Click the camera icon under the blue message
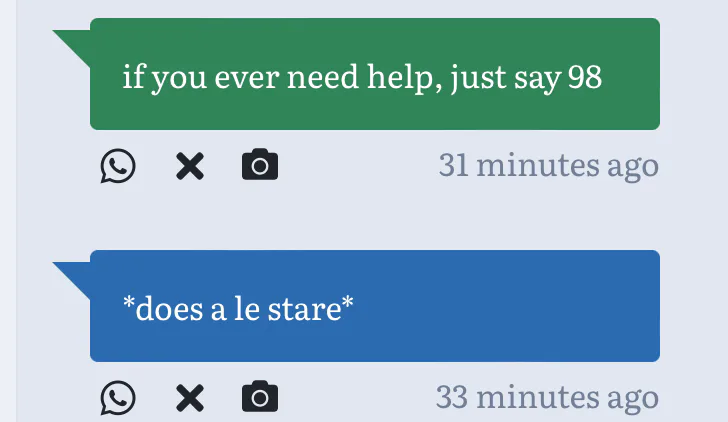 [x=260, y=398]
